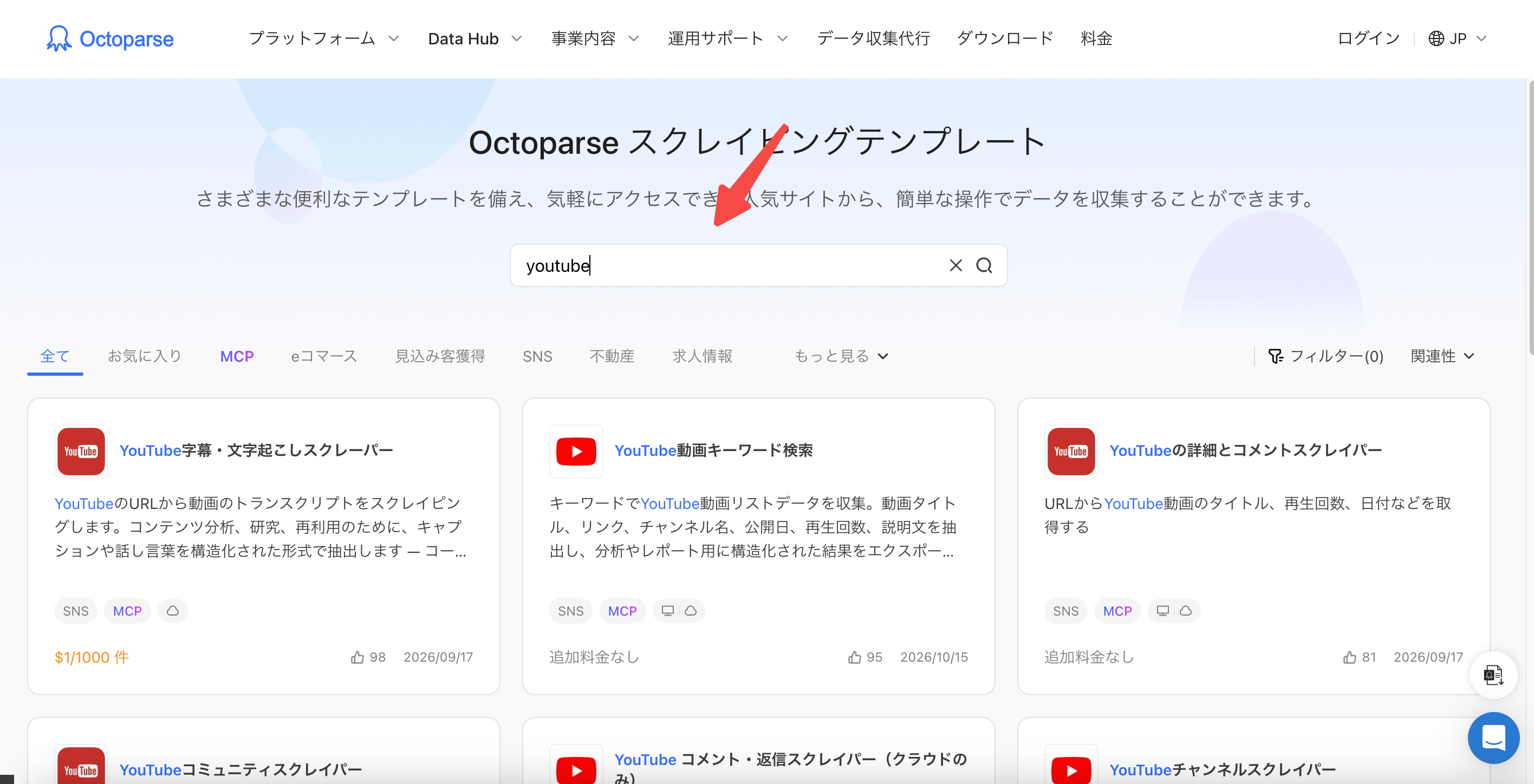The width and height of the screenshot is (1534, 784).
Task: Switch to SNS category tab
Action: (x=537, y=356)
